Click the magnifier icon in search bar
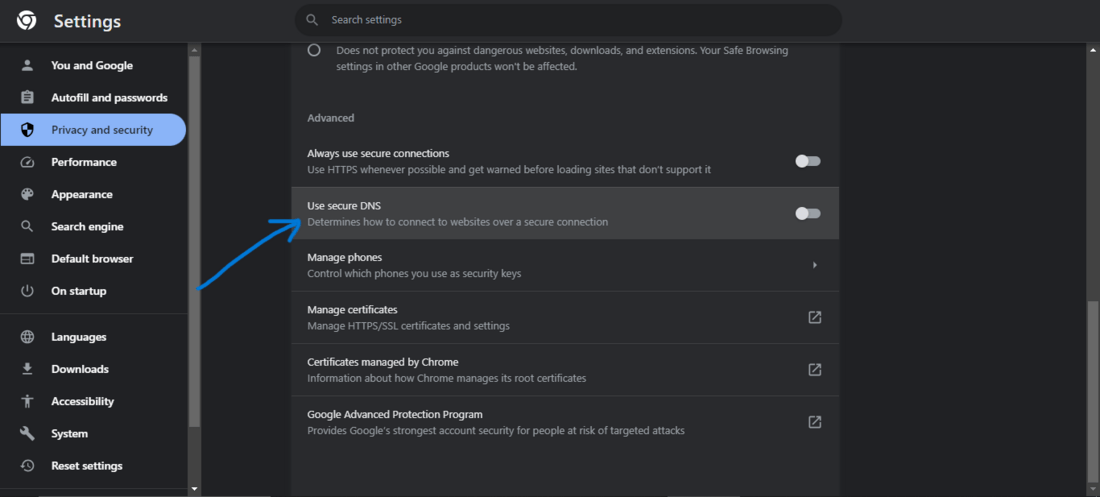The width and height of the screenshot is (1100, 497). tap(312, 20)
